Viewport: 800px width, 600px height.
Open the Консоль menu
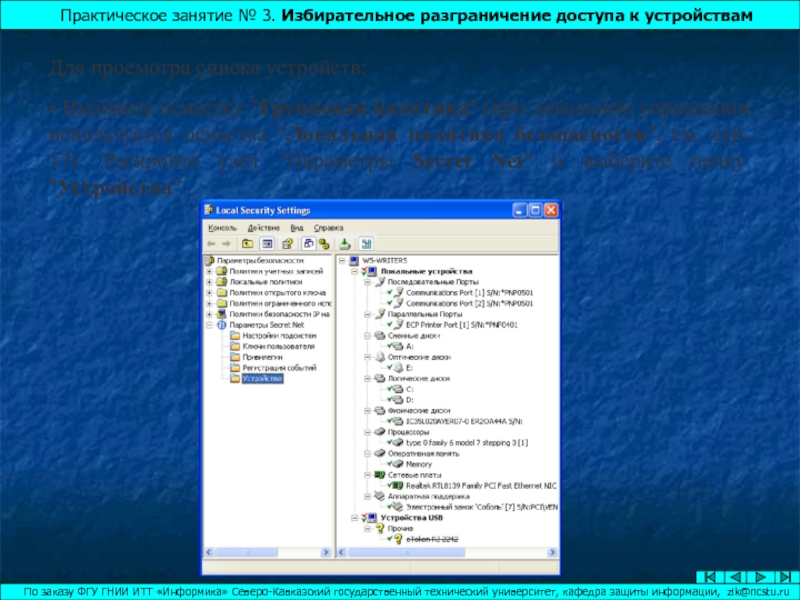[221, 227]
